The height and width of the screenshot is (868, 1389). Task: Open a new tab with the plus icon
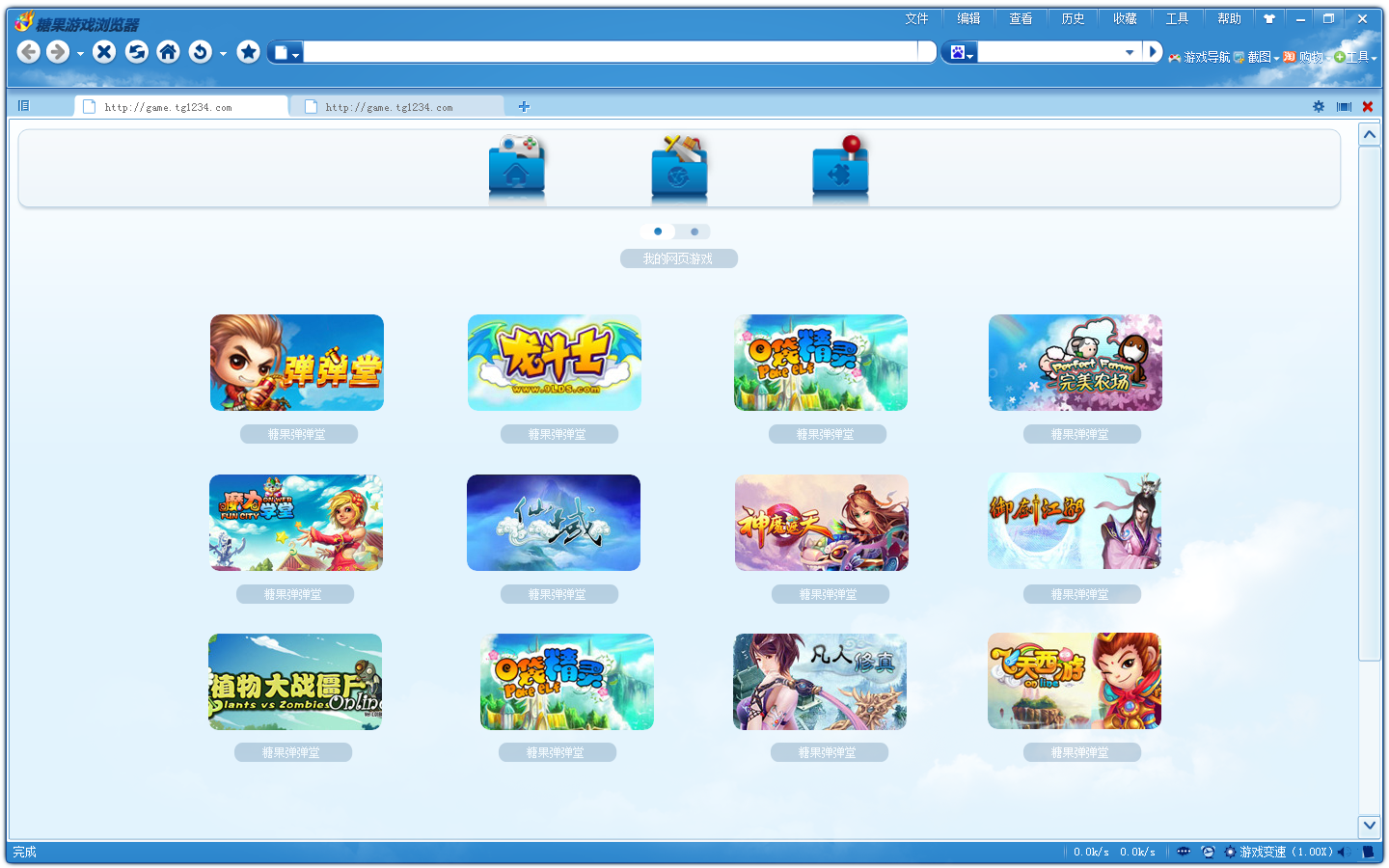point(524,106)
